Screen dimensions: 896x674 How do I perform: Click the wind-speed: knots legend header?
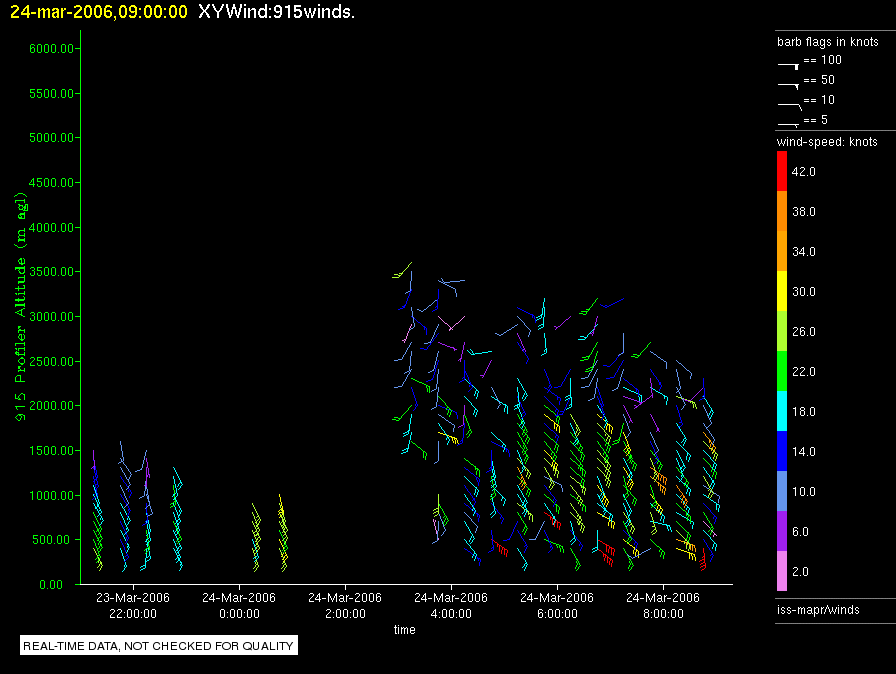[827, 142]
